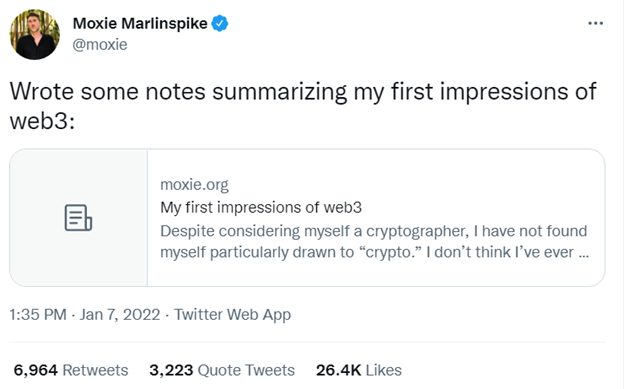View the 26.4K Likes list

(x=359, y=370)
